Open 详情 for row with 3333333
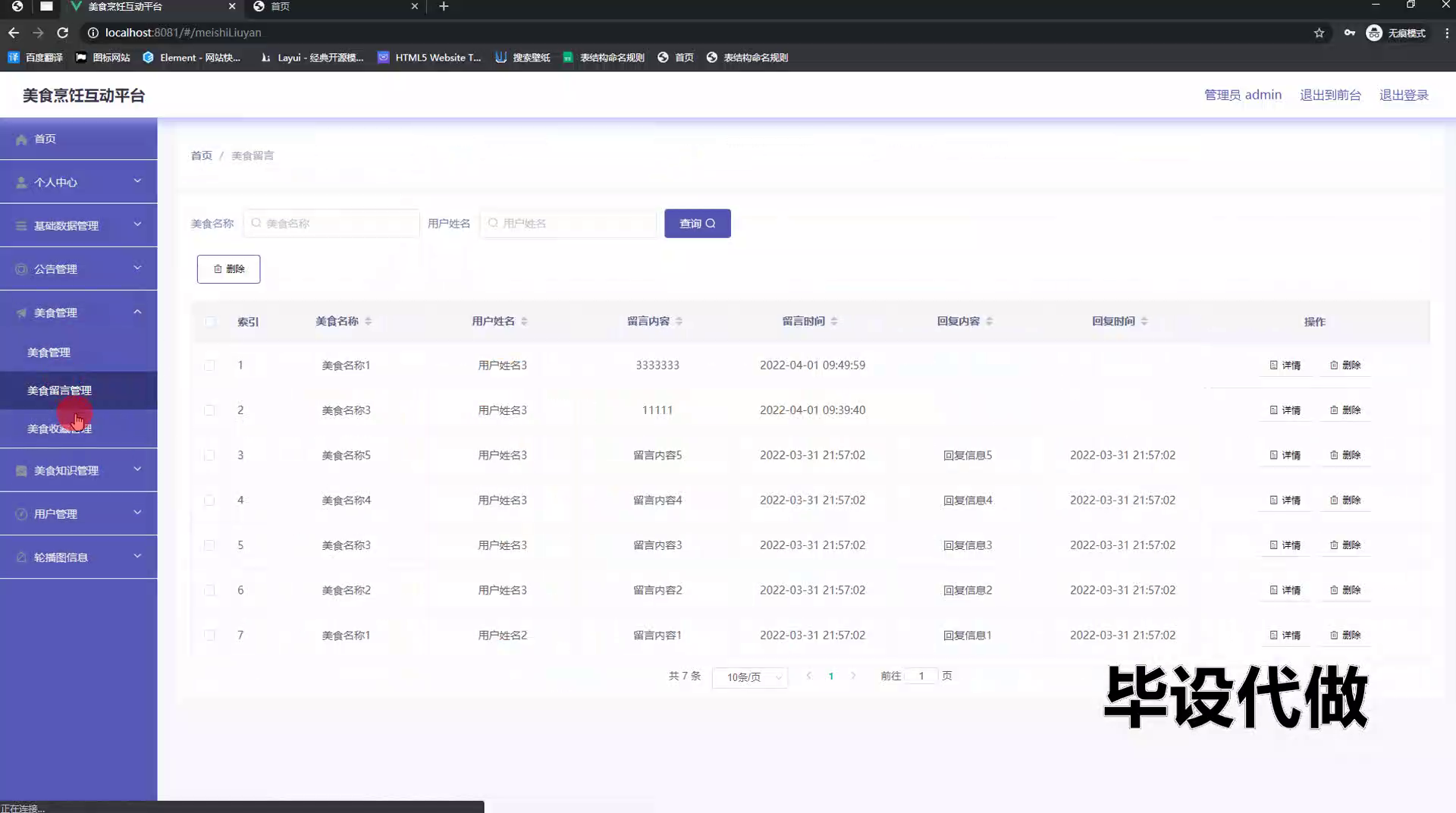Image resolution: width=1456 pixels, height=813 pixels. [1285, 365]
